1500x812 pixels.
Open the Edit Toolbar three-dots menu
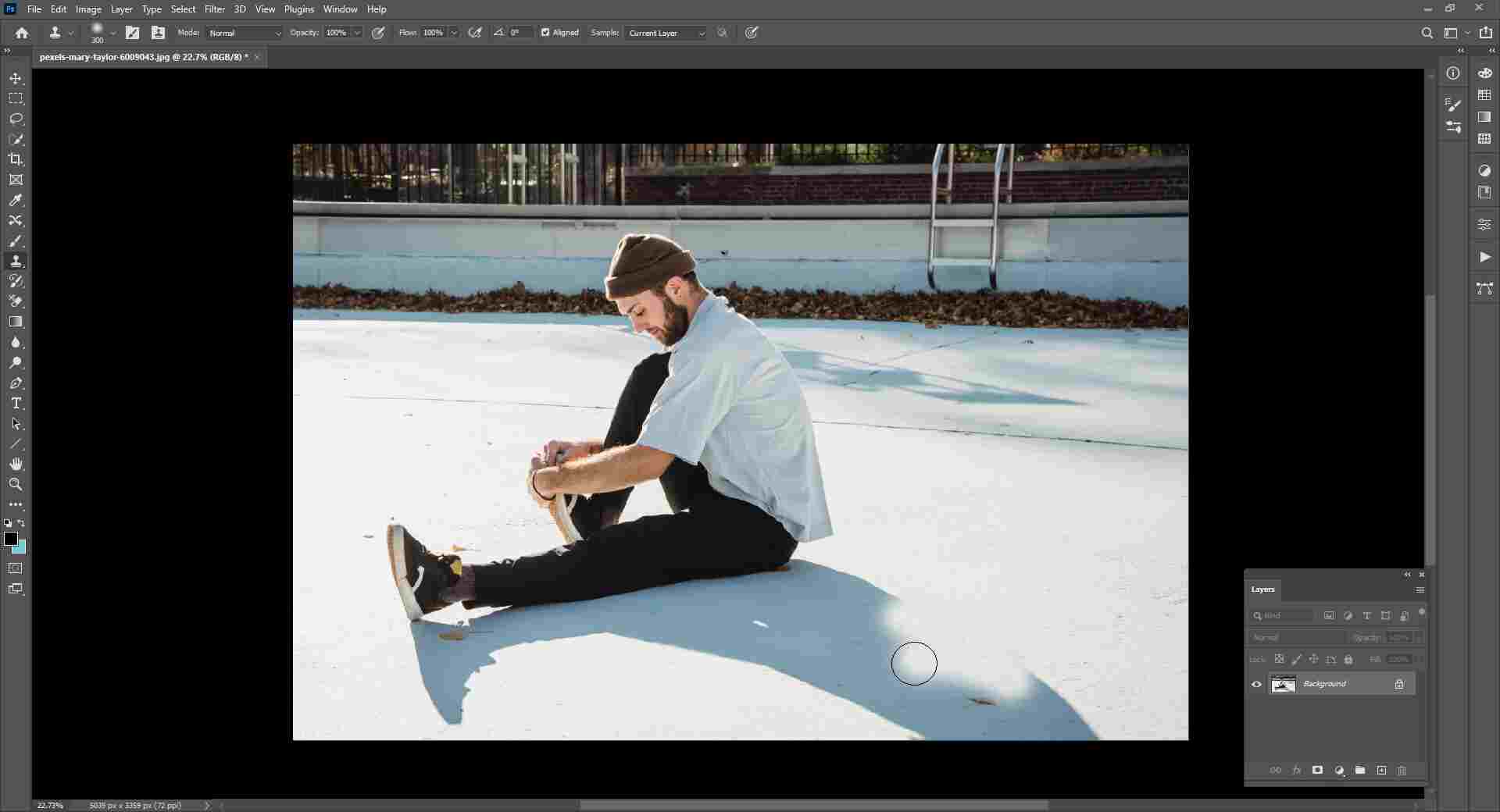(x=16, y=505)
